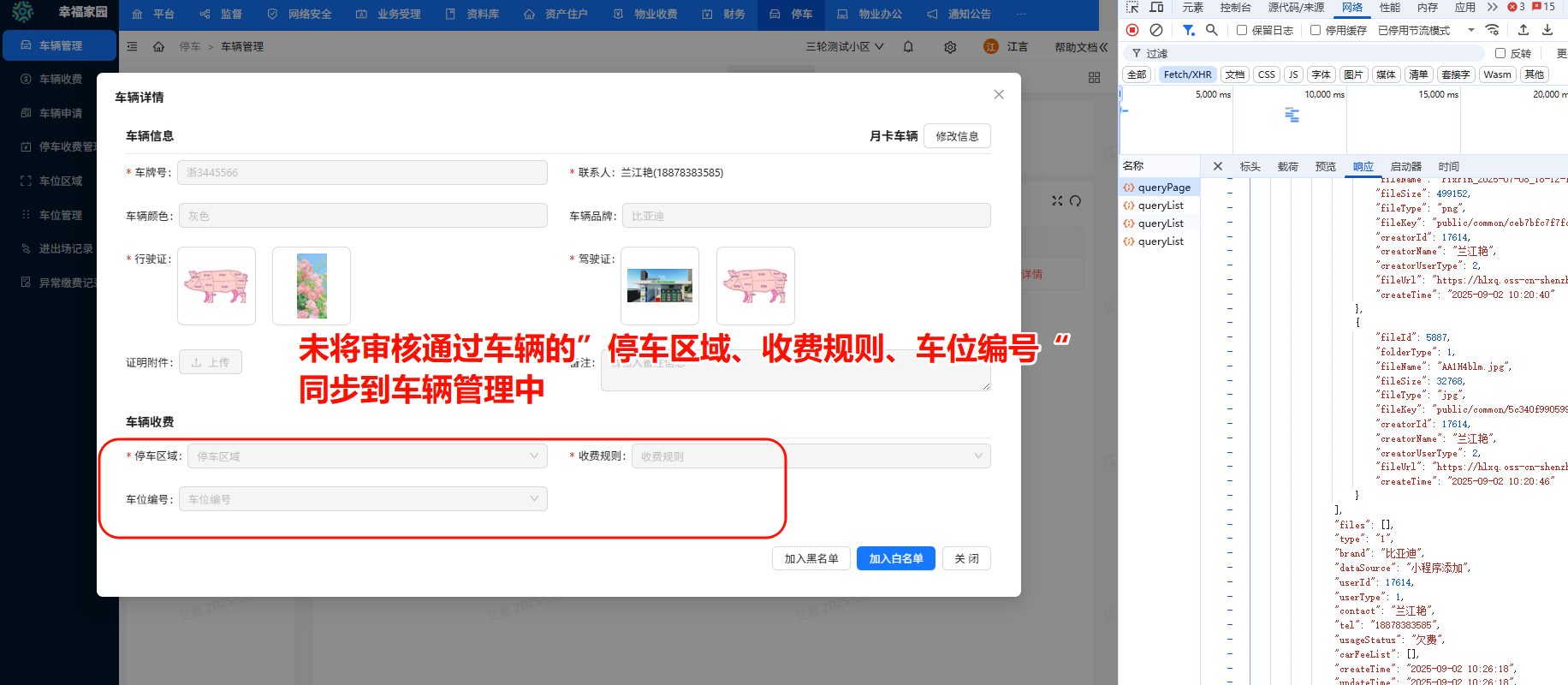
Task: Open the 标头 request tab
Action: [1250, 166]
